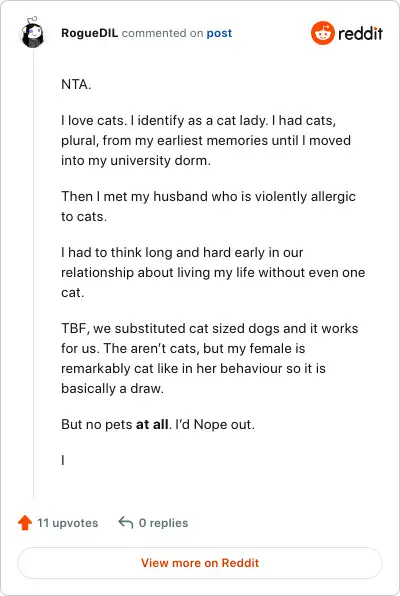Click the lone trailing "I" line
Image resolution: width=400 pixels, height=596 pixels.
63,460
